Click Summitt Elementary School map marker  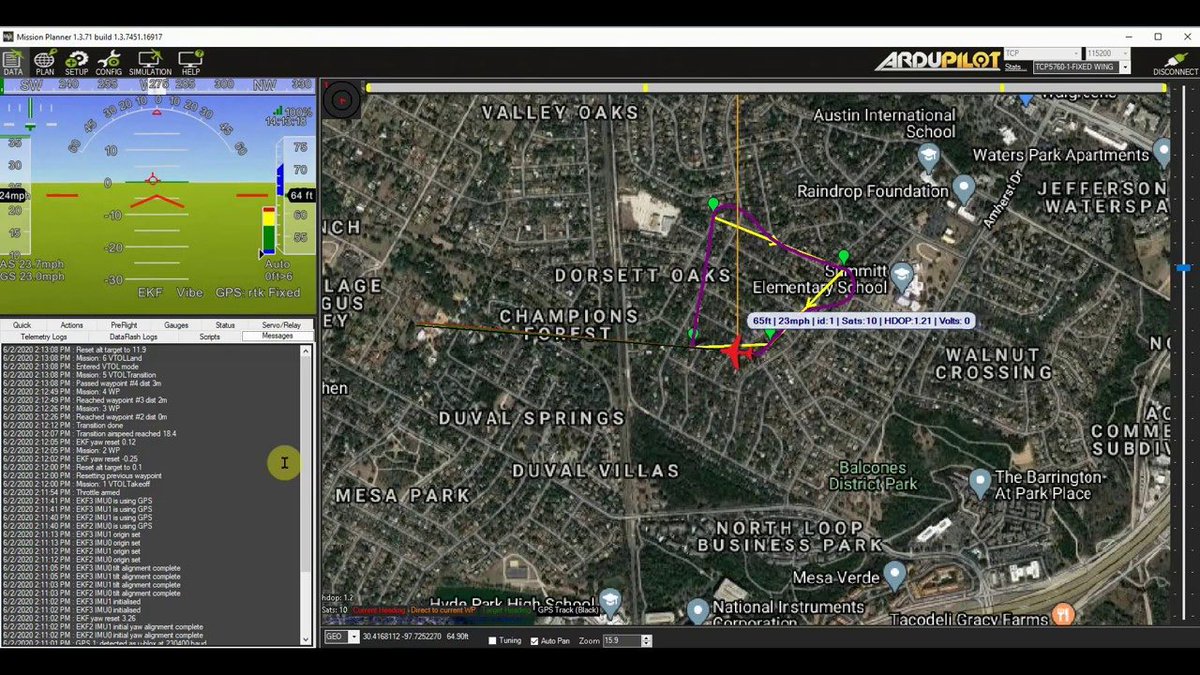(903, 277)
